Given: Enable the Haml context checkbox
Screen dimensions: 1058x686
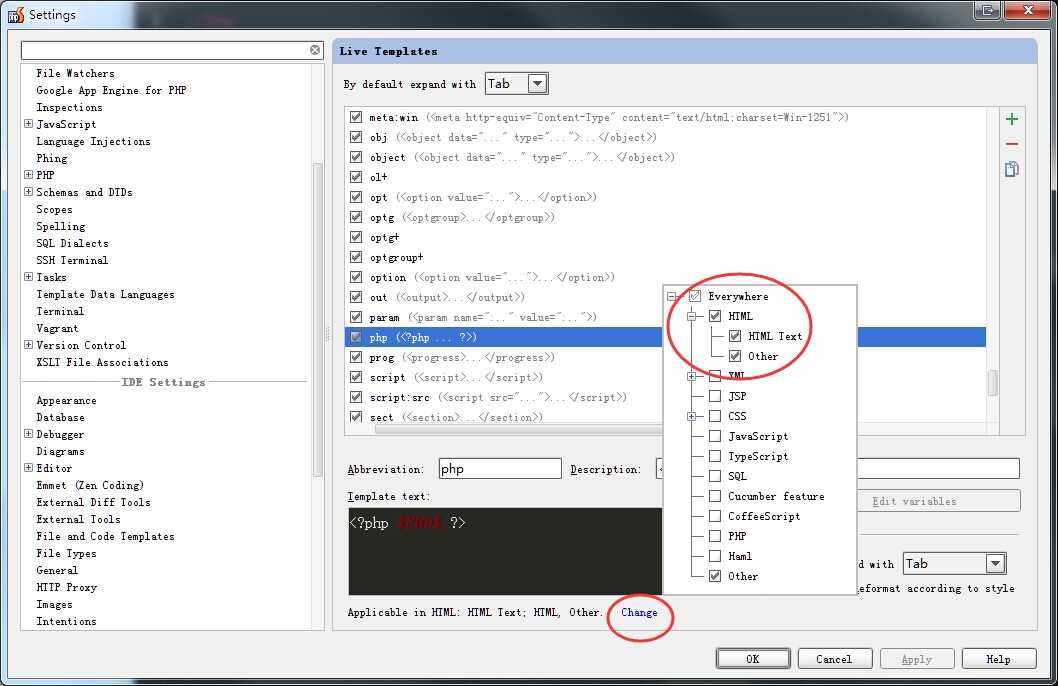Looking at the screenshot, I should pyautogui.click(x=715, y=556).
